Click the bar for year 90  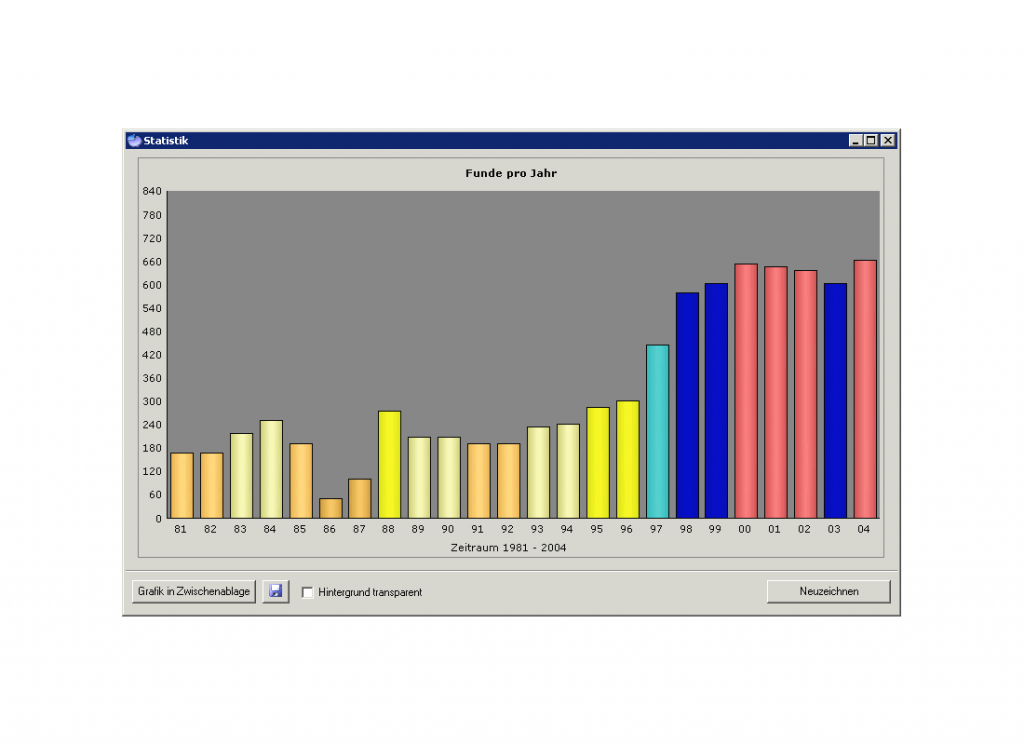[x=449, y=478]
